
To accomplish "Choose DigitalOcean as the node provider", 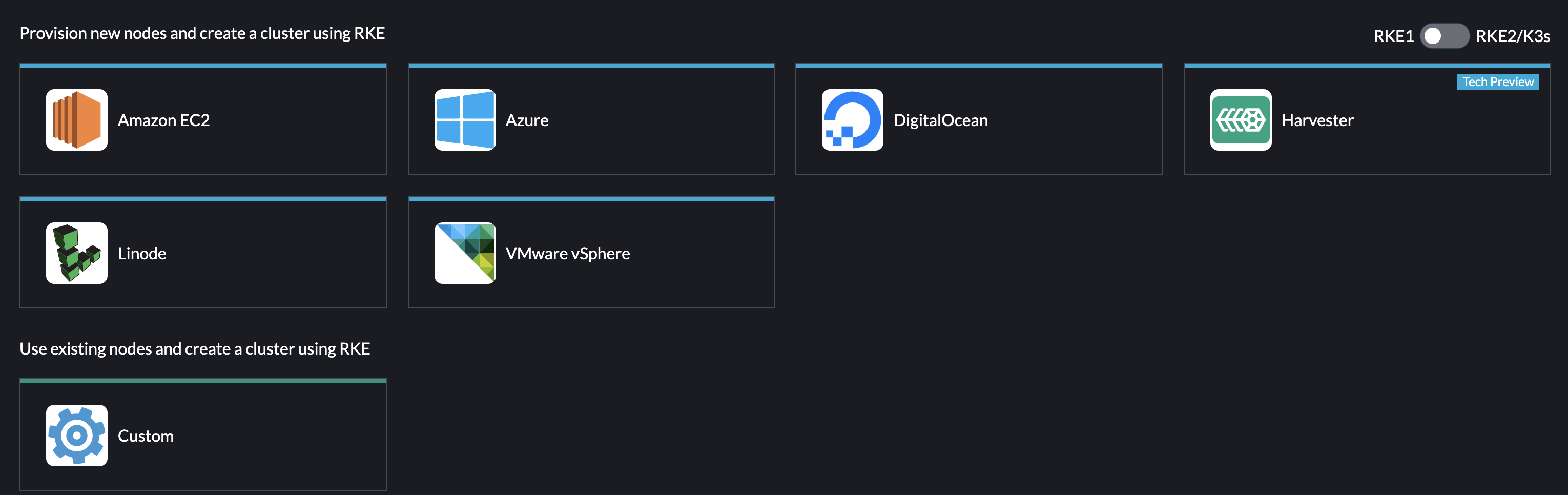I will [978, 120].
